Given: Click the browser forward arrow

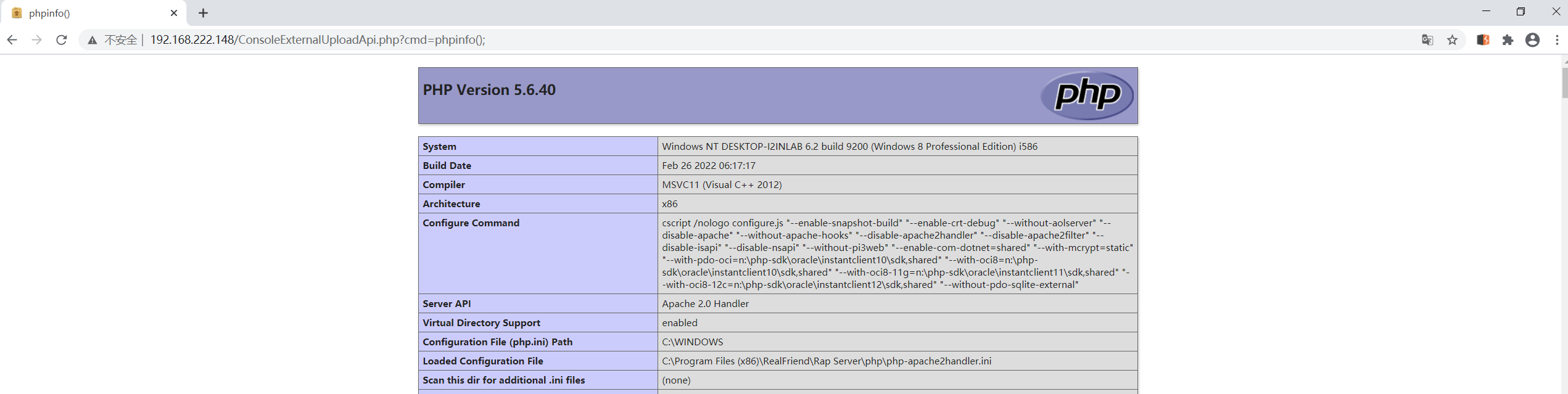Looking at the screenshot, I should tap(36, 40).
